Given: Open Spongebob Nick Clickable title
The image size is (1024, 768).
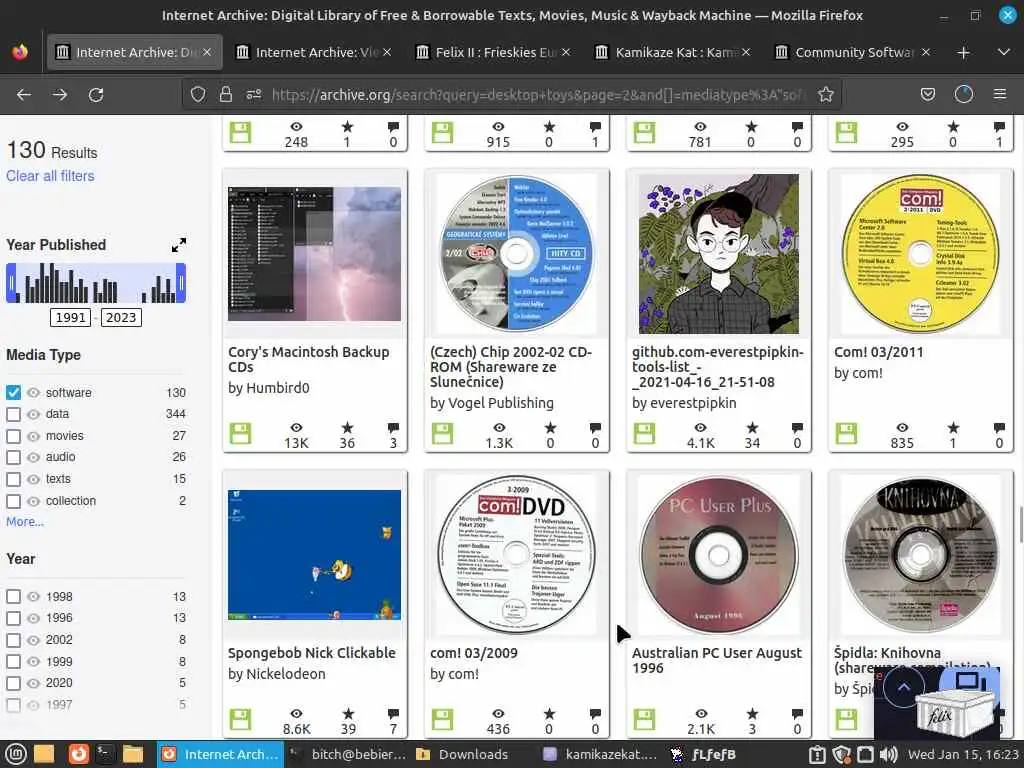Looking at the screenshot, I should (x=312, y=652).
